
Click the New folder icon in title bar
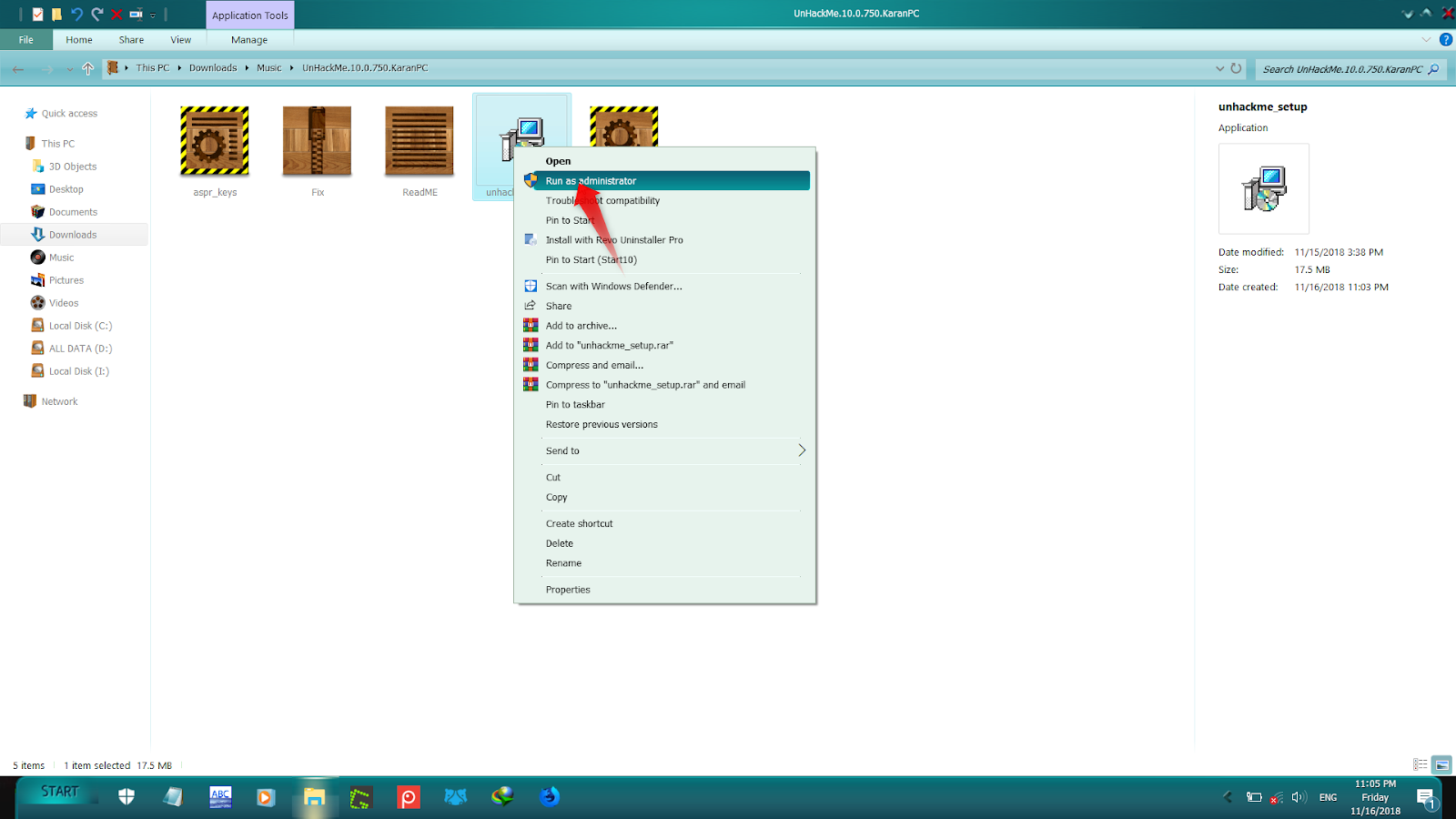[x=56, y=14]
